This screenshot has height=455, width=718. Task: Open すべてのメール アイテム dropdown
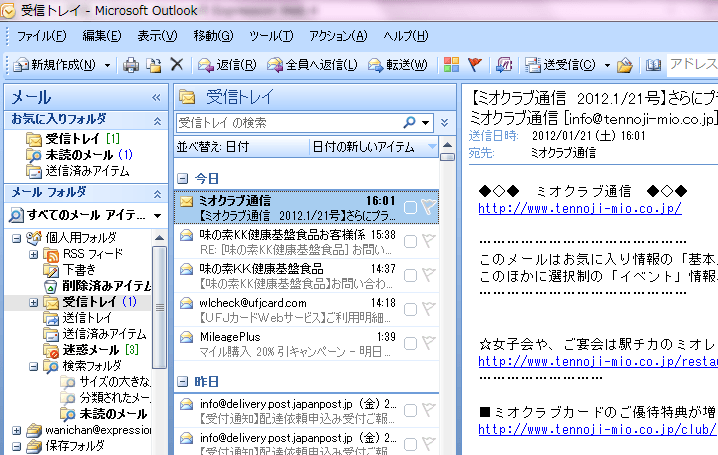coord(158,215)
